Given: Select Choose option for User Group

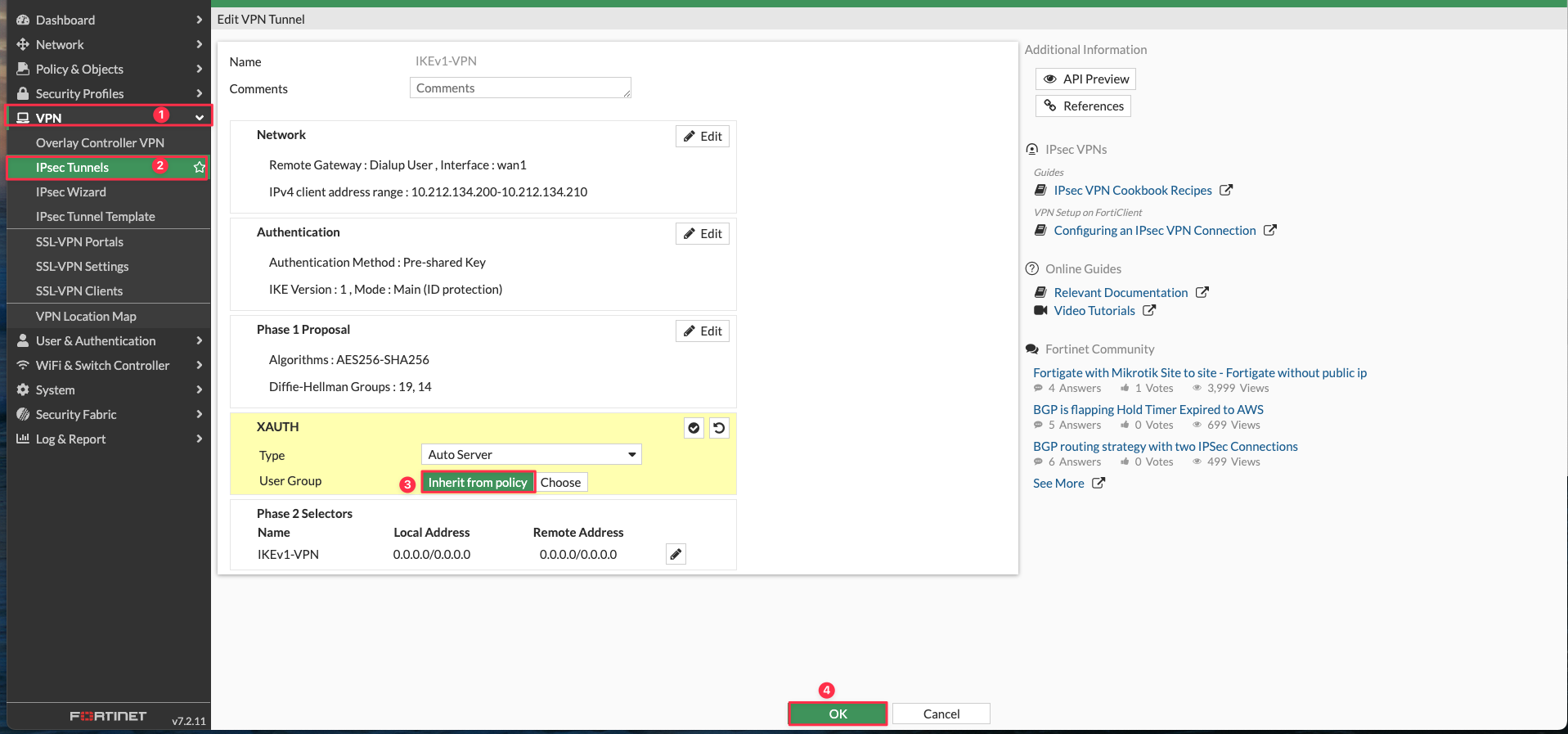Looking at the screenshot, I should 561,482.
